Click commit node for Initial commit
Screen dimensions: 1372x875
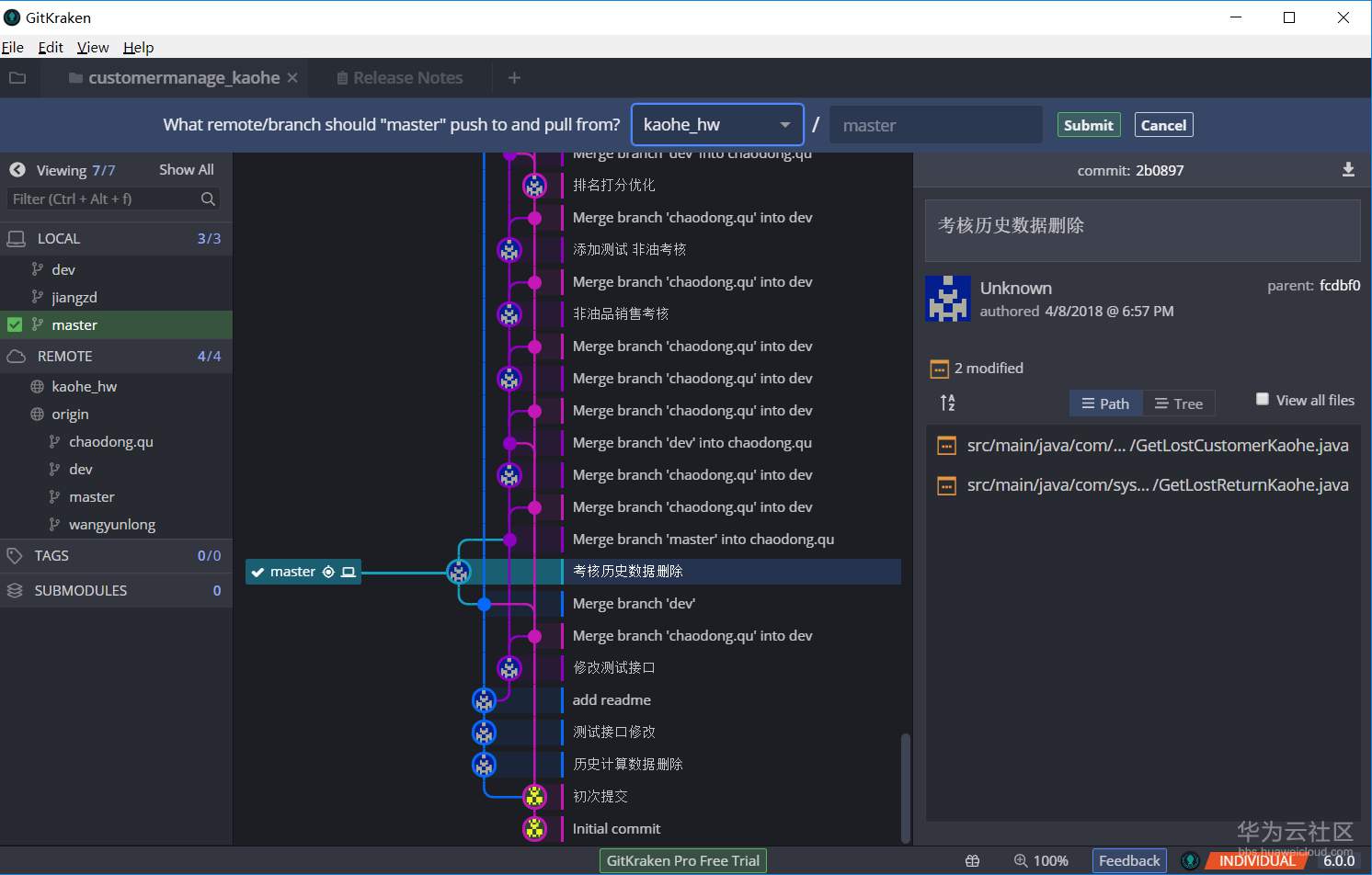click(x=534, y=829)
